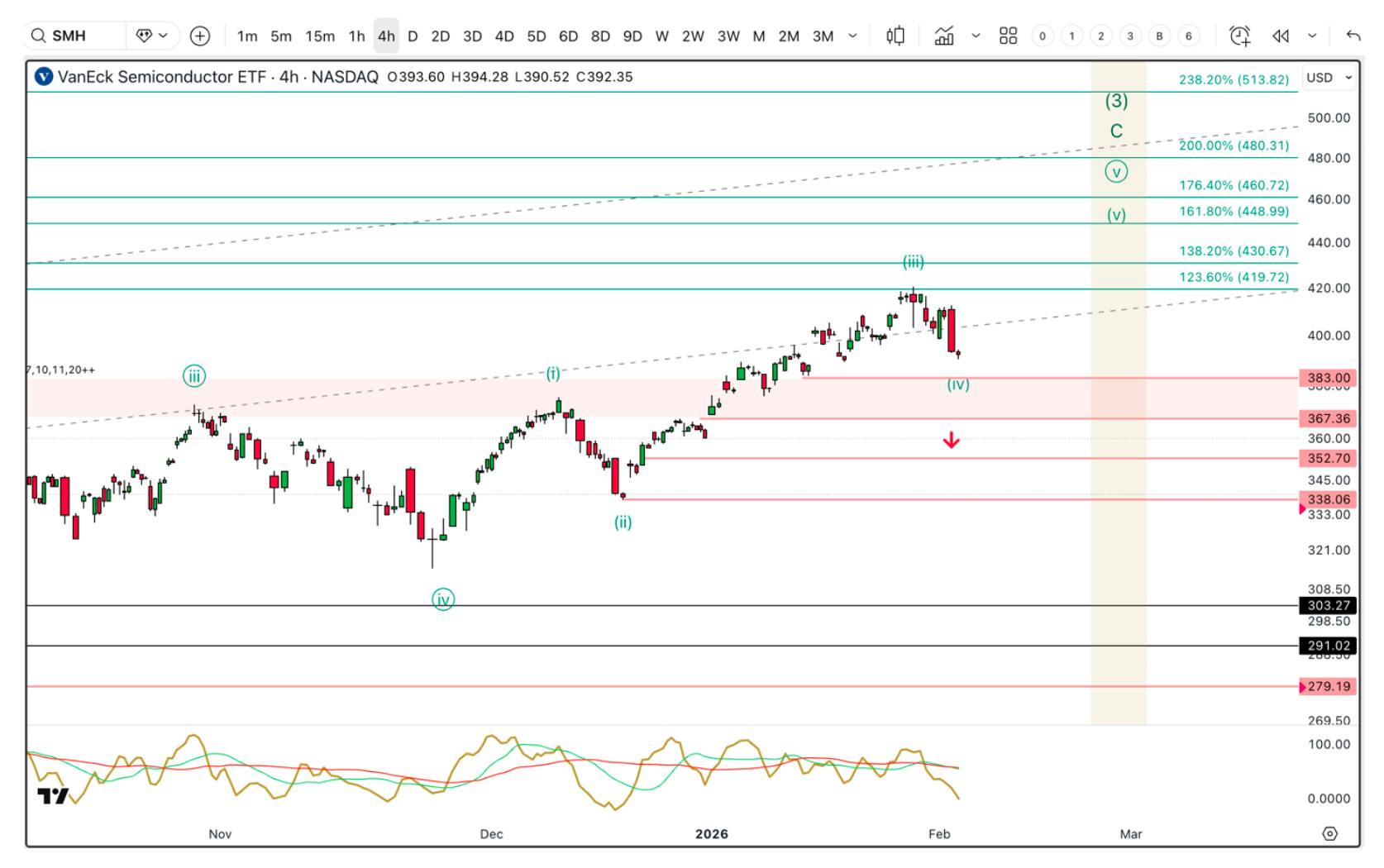Click the 238.20% (513.82) Fibonacci label
Screen dimensions: 1384x868
pos(1234,80)
